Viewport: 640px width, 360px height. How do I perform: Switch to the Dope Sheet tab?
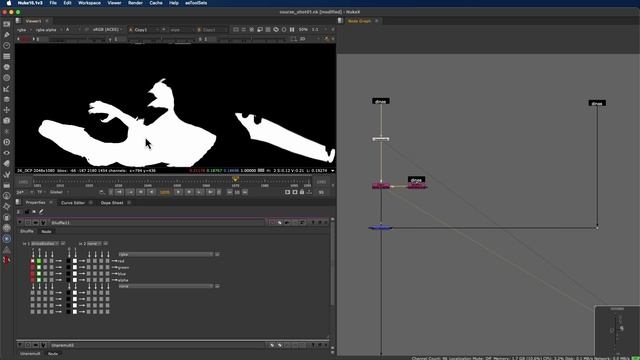pos(112,203)
